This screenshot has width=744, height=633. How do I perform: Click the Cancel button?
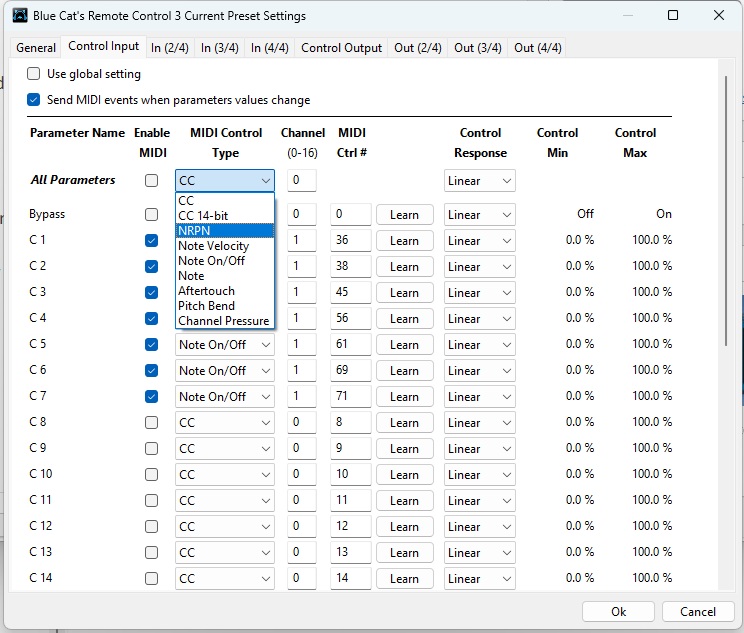[x=698, y=611]
